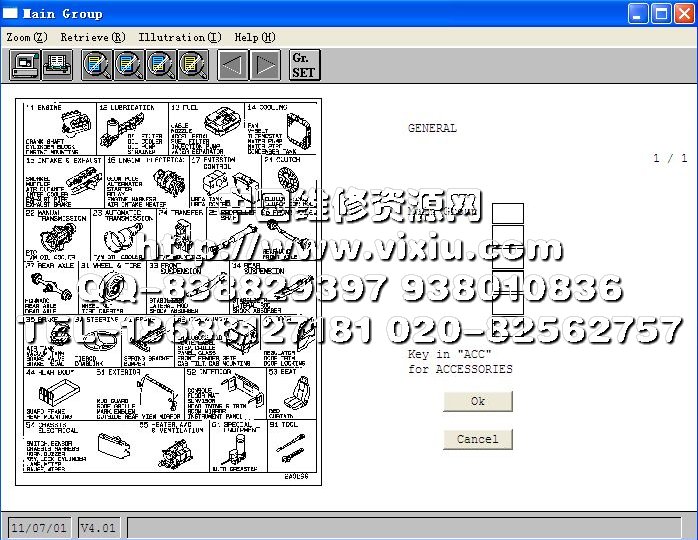The image size is (698, 540).
Task: Confirm with the Ok button
Action: coord(477,401)
